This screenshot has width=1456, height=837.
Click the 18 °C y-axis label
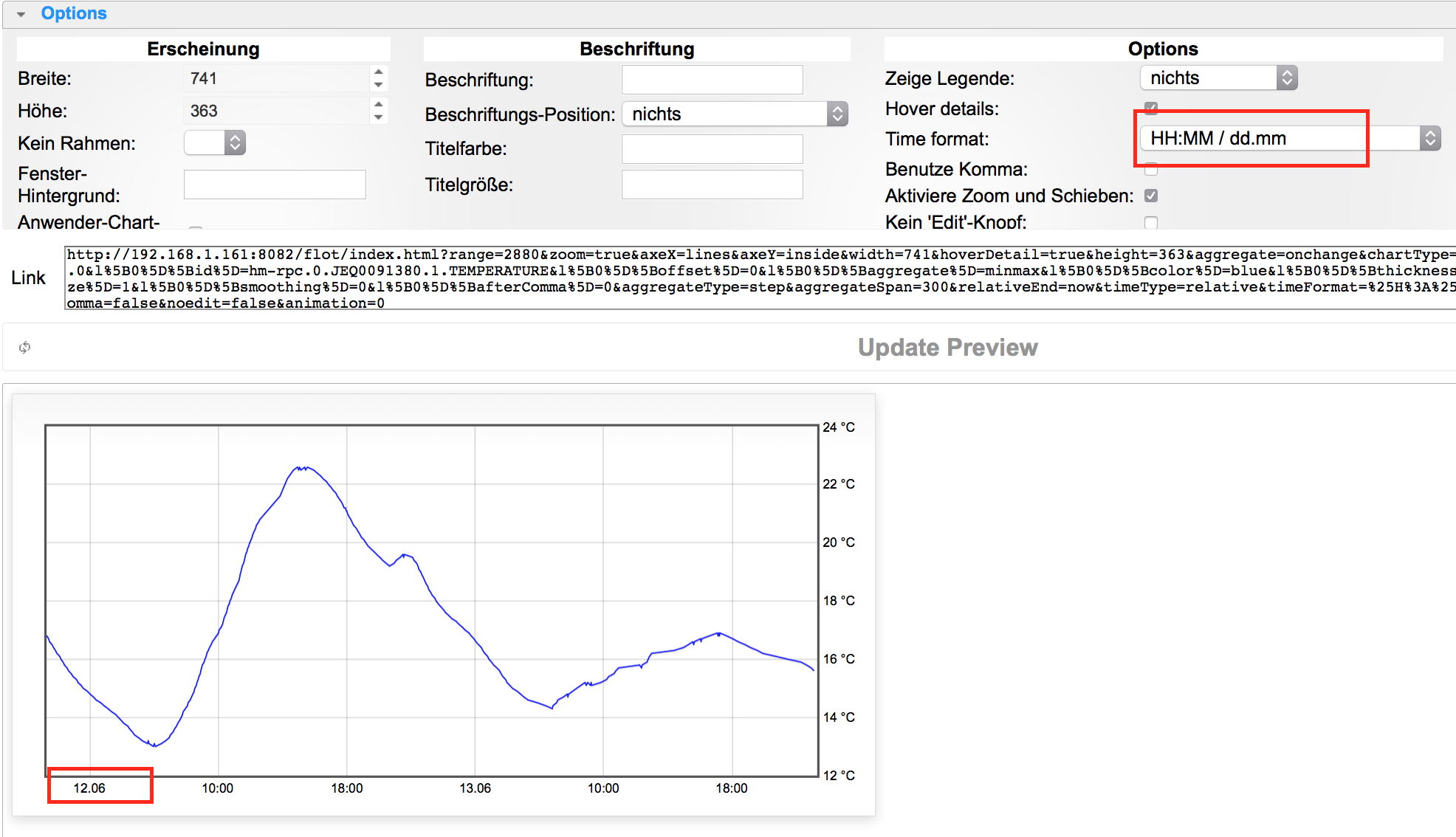click(839, 601)
